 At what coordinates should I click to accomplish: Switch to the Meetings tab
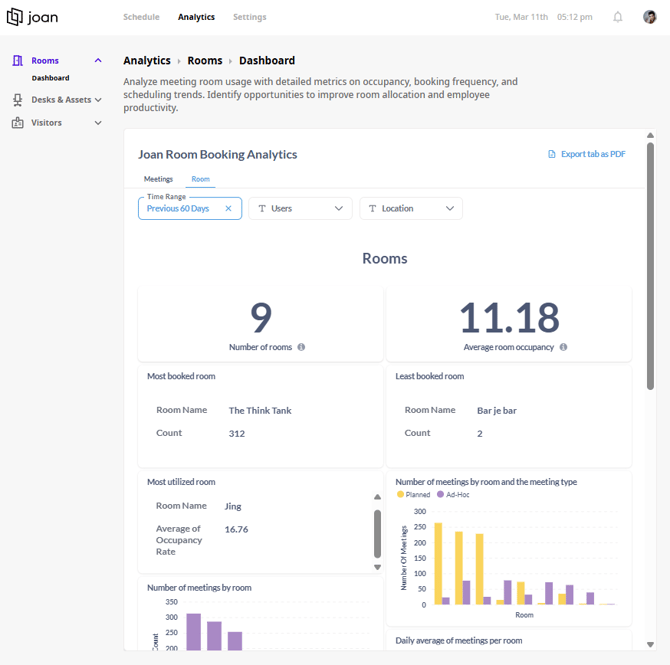[x=158, y=179]
